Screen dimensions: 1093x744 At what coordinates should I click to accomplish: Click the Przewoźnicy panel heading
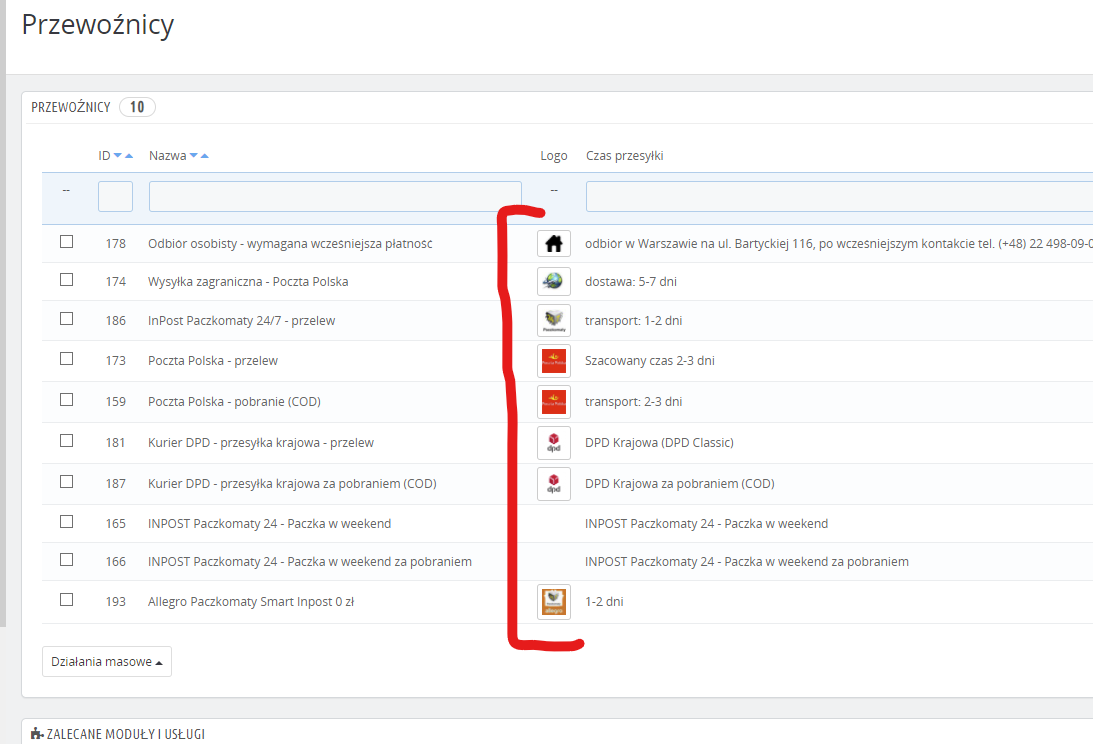click(x=71, y=107)
